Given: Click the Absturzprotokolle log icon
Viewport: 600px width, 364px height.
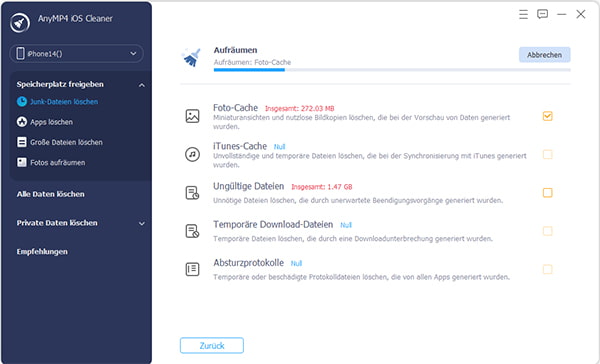Looking at the screenshot, I should [192, 269].
